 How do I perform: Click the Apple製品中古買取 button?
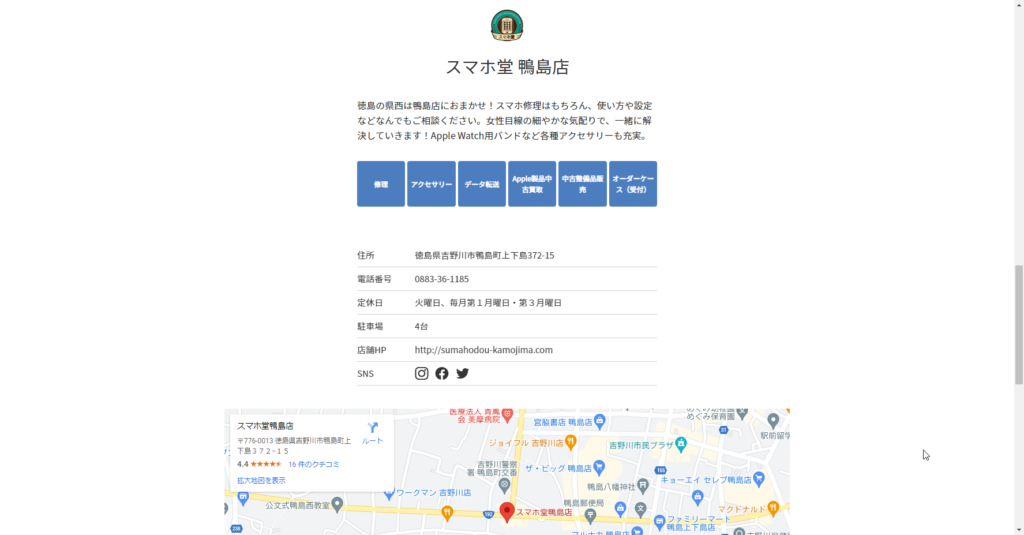(532, 184)
